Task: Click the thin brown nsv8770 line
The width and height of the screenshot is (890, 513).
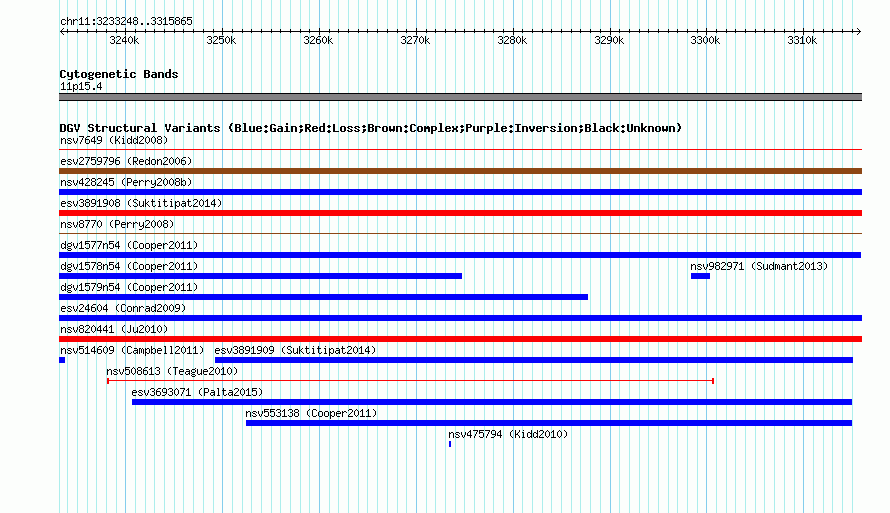Action: [x=460, y=233]
